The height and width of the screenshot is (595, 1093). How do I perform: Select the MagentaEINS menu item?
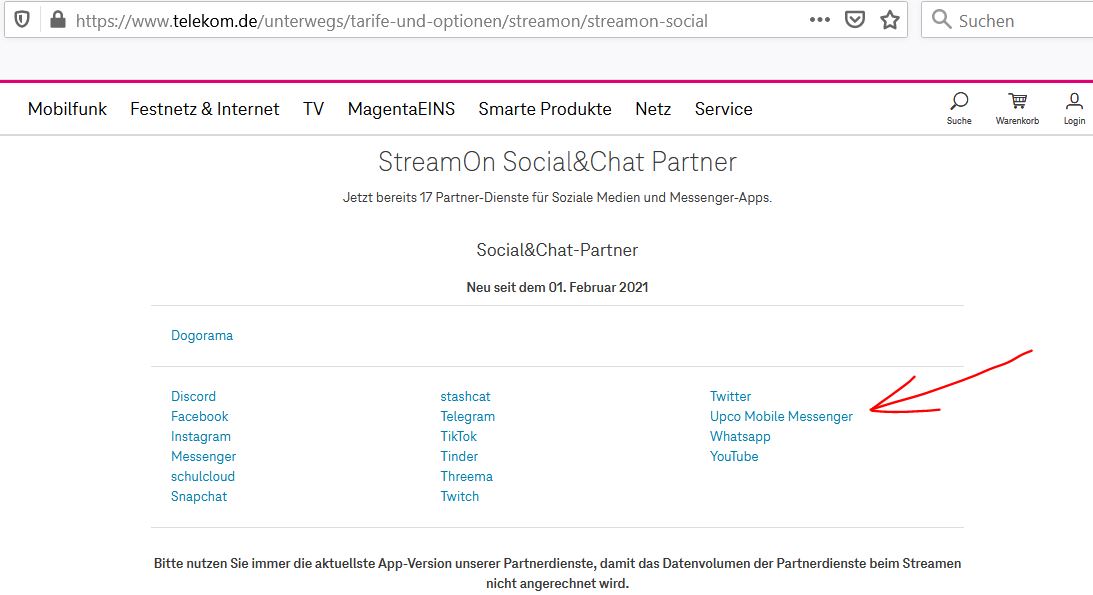(x=401, y=109)
